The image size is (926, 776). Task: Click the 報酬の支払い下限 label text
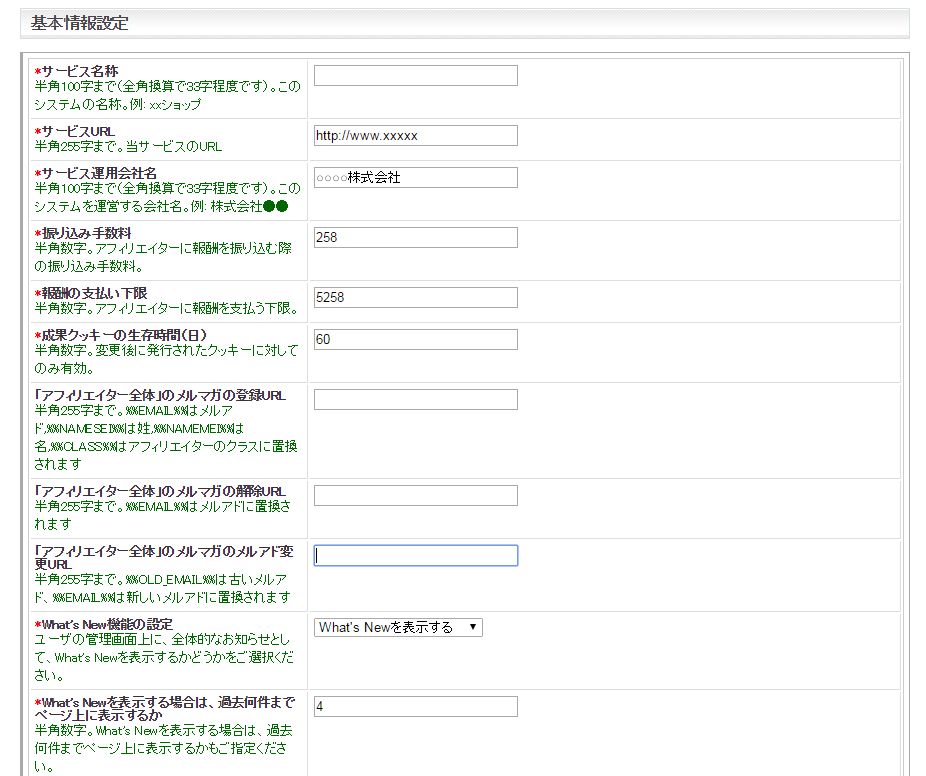[x=94, y=293]
